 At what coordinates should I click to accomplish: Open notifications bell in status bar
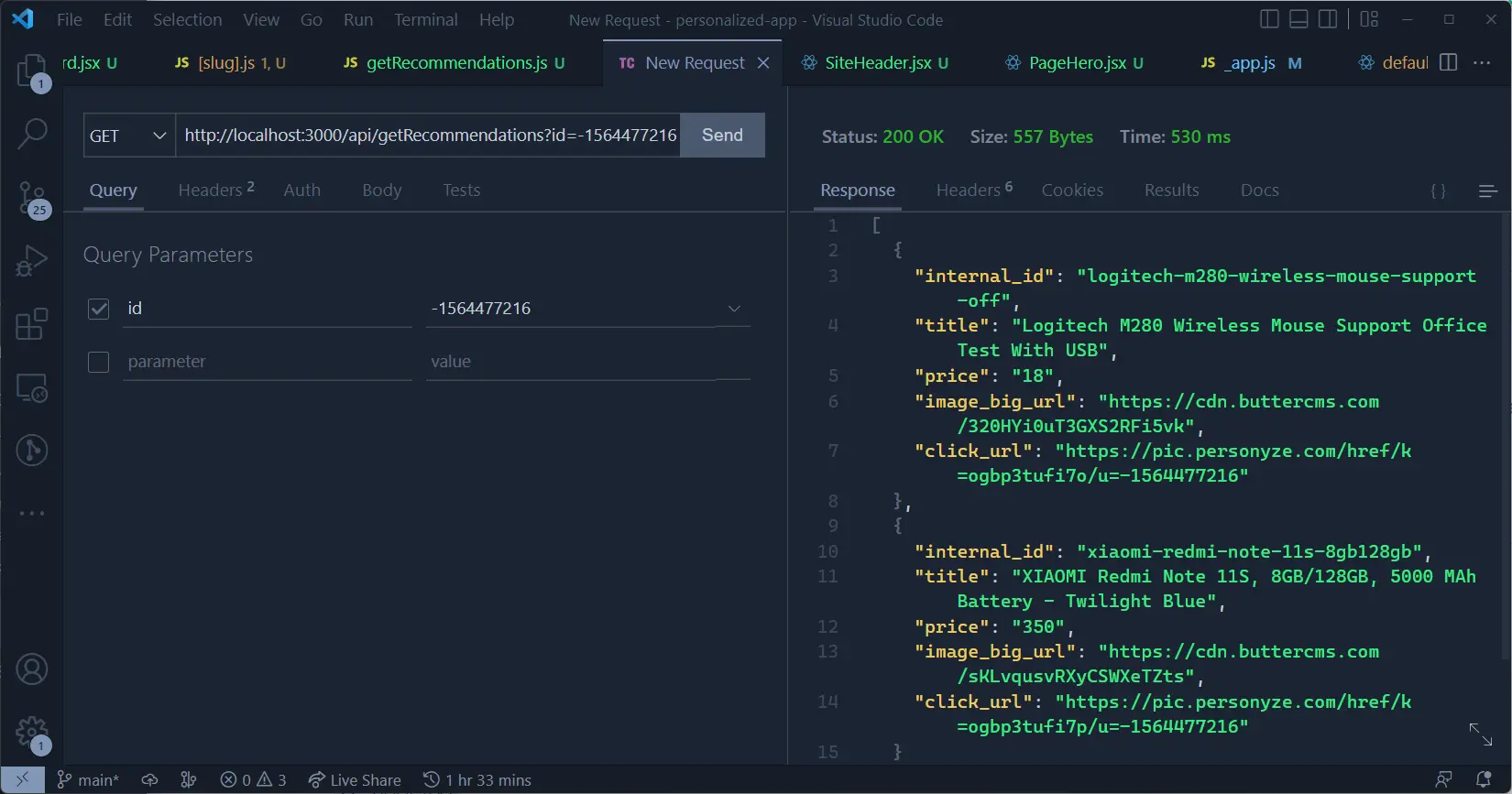pyautogui.click(x=1484, y=780)
